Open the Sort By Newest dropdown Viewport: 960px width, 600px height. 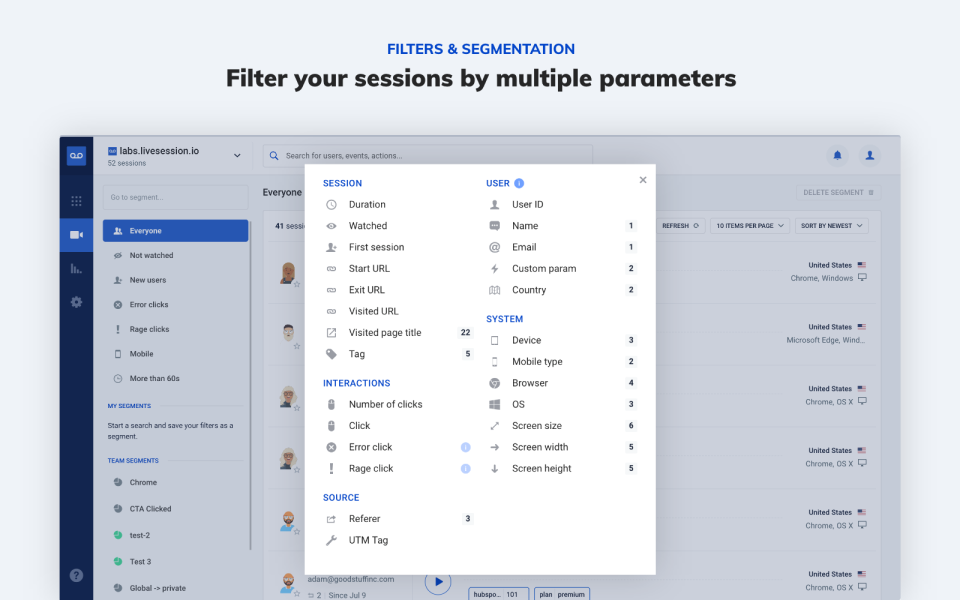tap(831, 225)
